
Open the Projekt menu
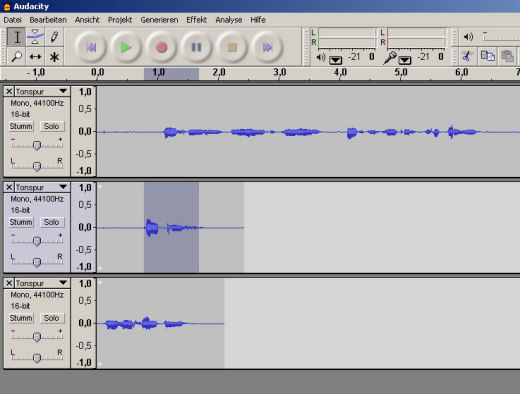(120, 20)
